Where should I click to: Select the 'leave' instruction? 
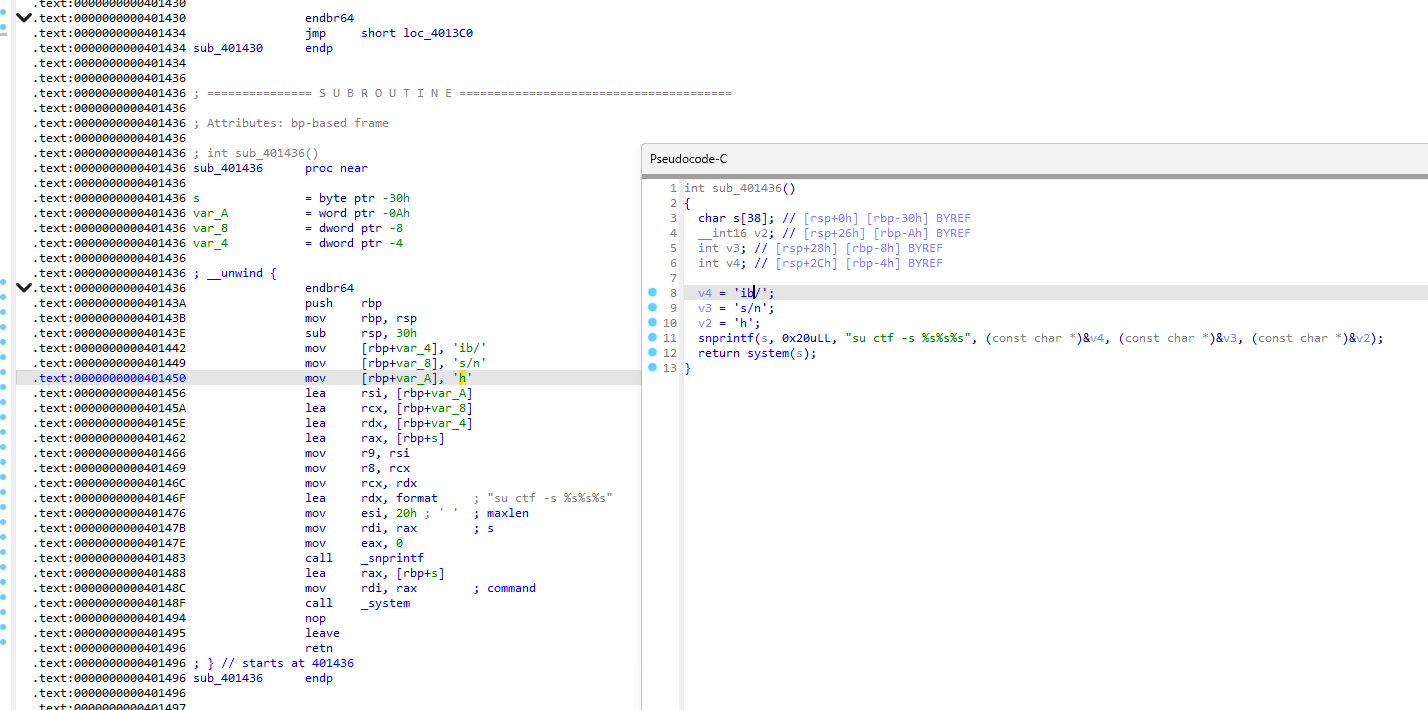(322, 633)
